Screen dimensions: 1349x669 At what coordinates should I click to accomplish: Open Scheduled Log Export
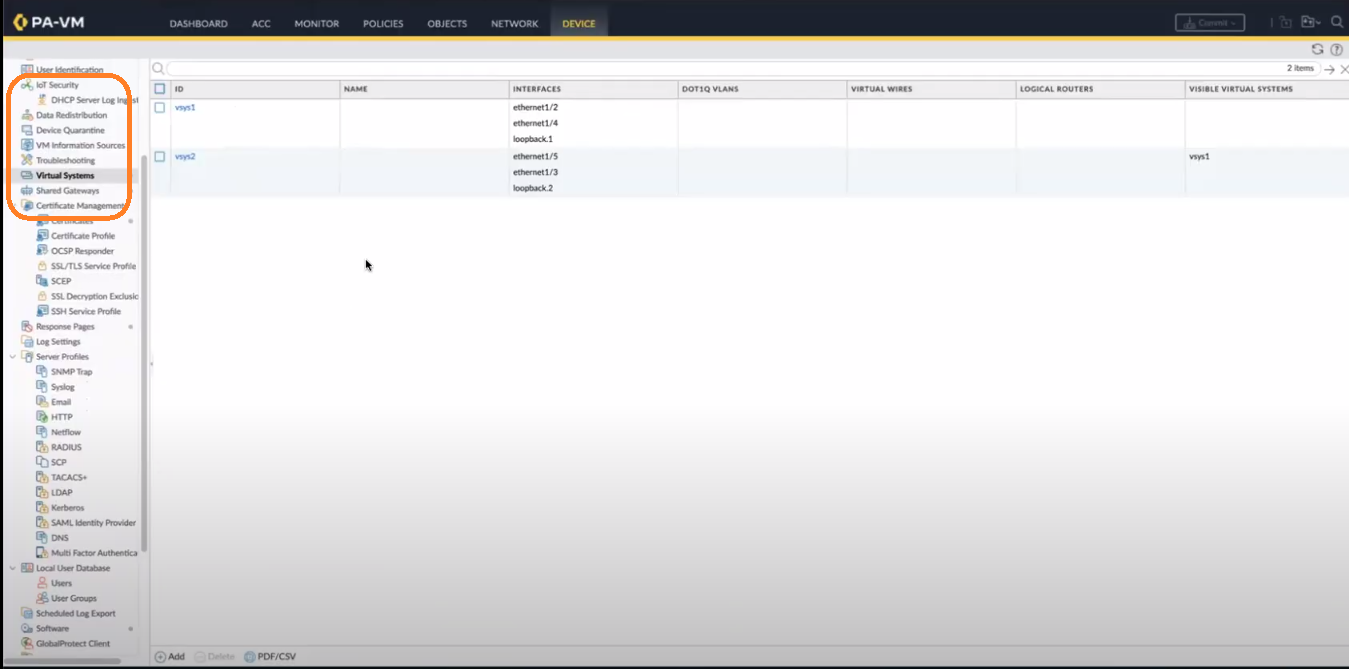pos(76,613)
